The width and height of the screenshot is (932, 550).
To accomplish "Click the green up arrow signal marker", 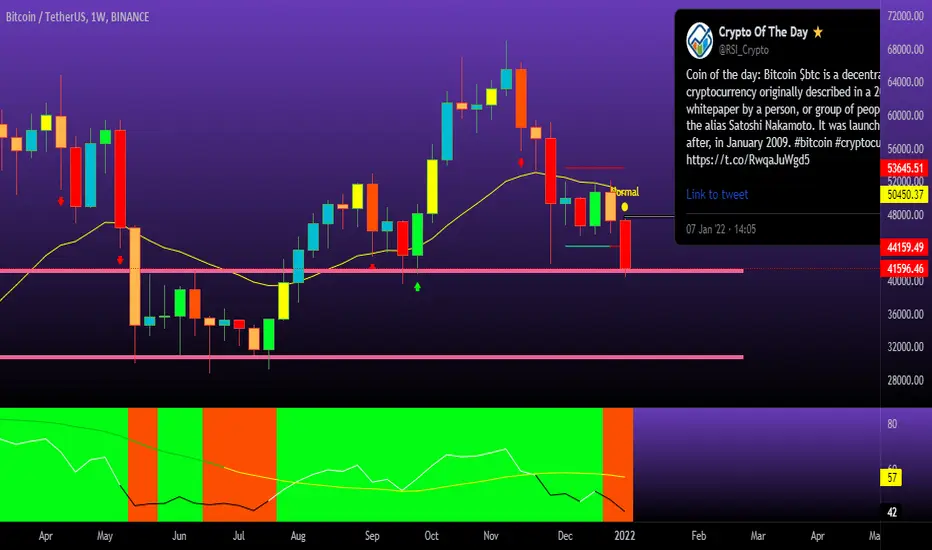I will click(x=417, y=287).
